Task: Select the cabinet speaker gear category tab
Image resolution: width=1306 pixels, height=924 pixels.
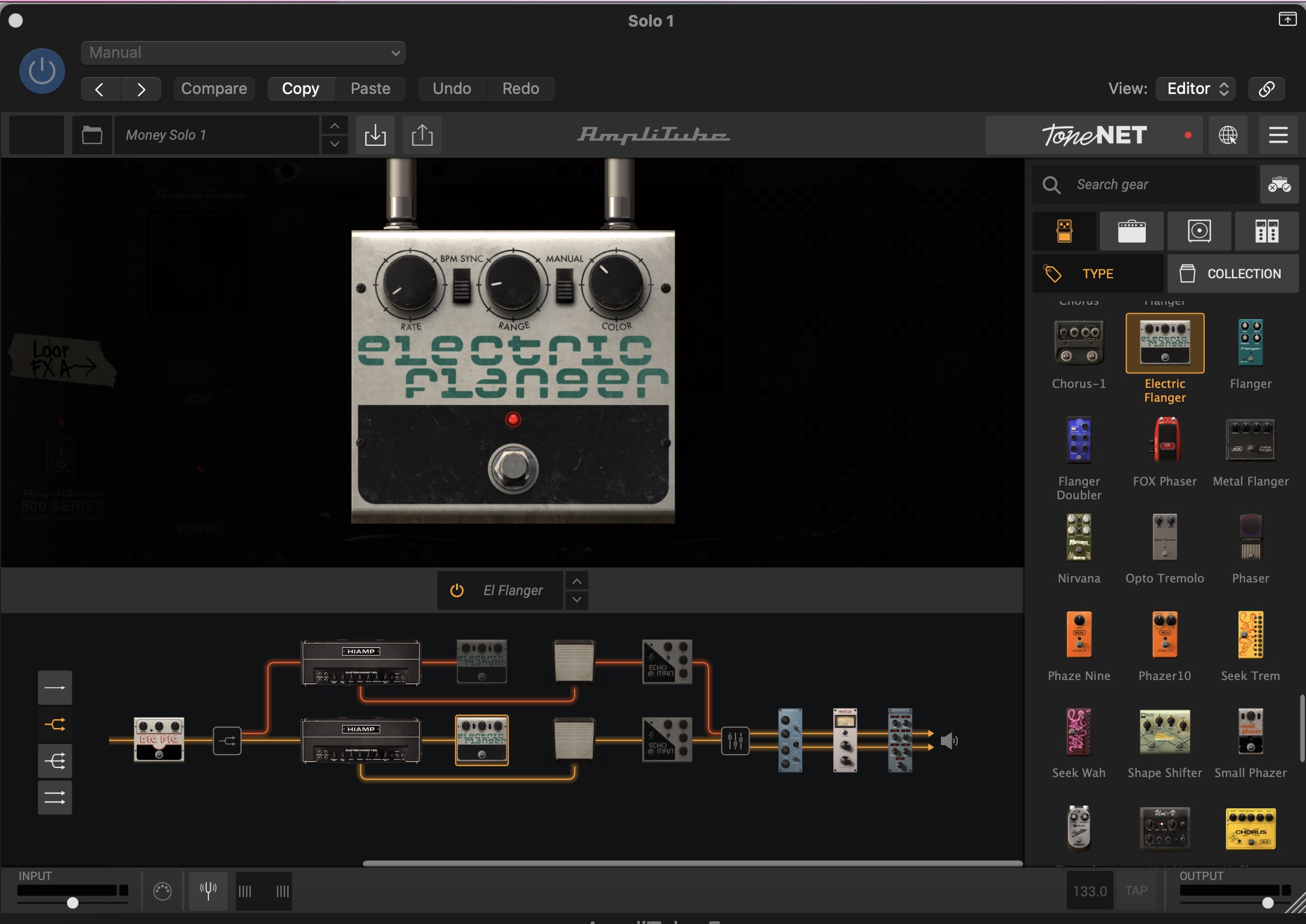Action: click(x=1199, y=231)
